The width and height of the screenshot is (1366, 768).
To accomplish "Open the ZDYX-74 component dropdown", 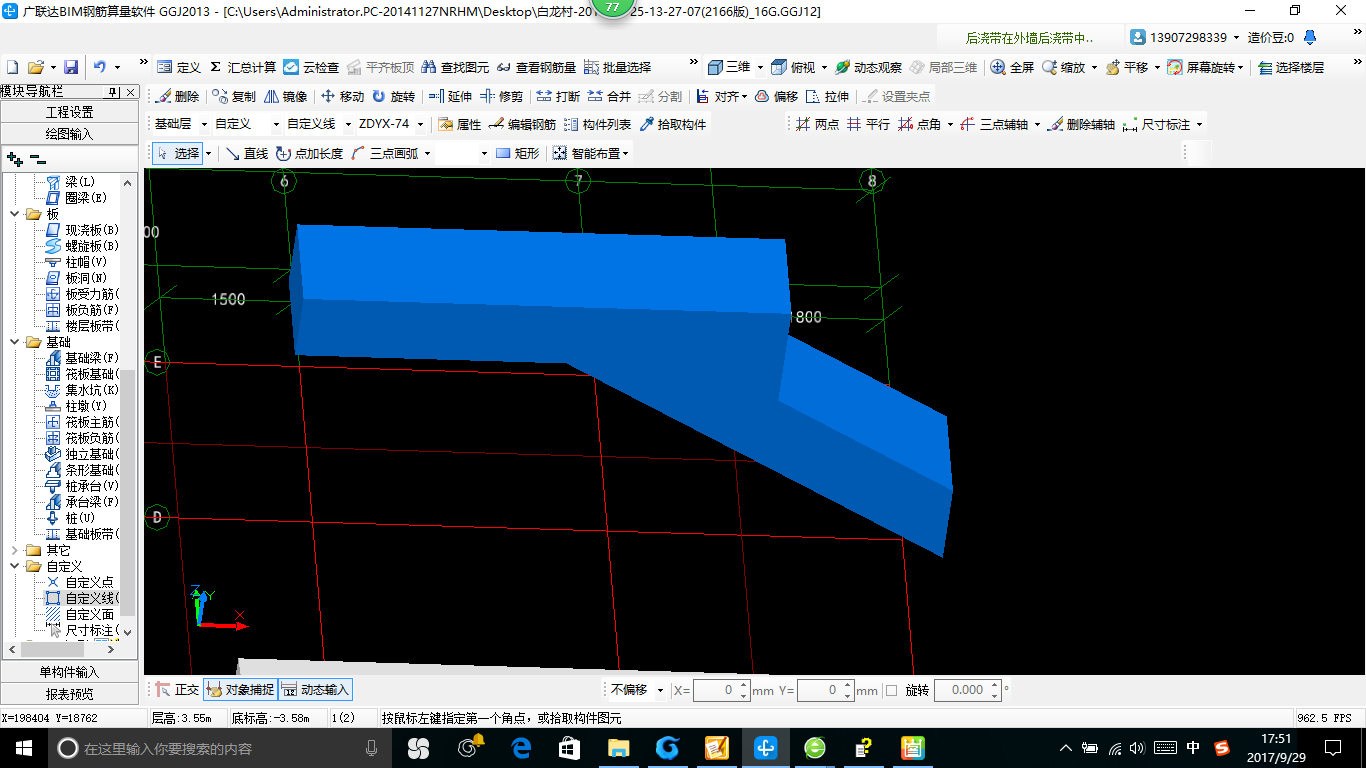I will click(x=421, y=124).
